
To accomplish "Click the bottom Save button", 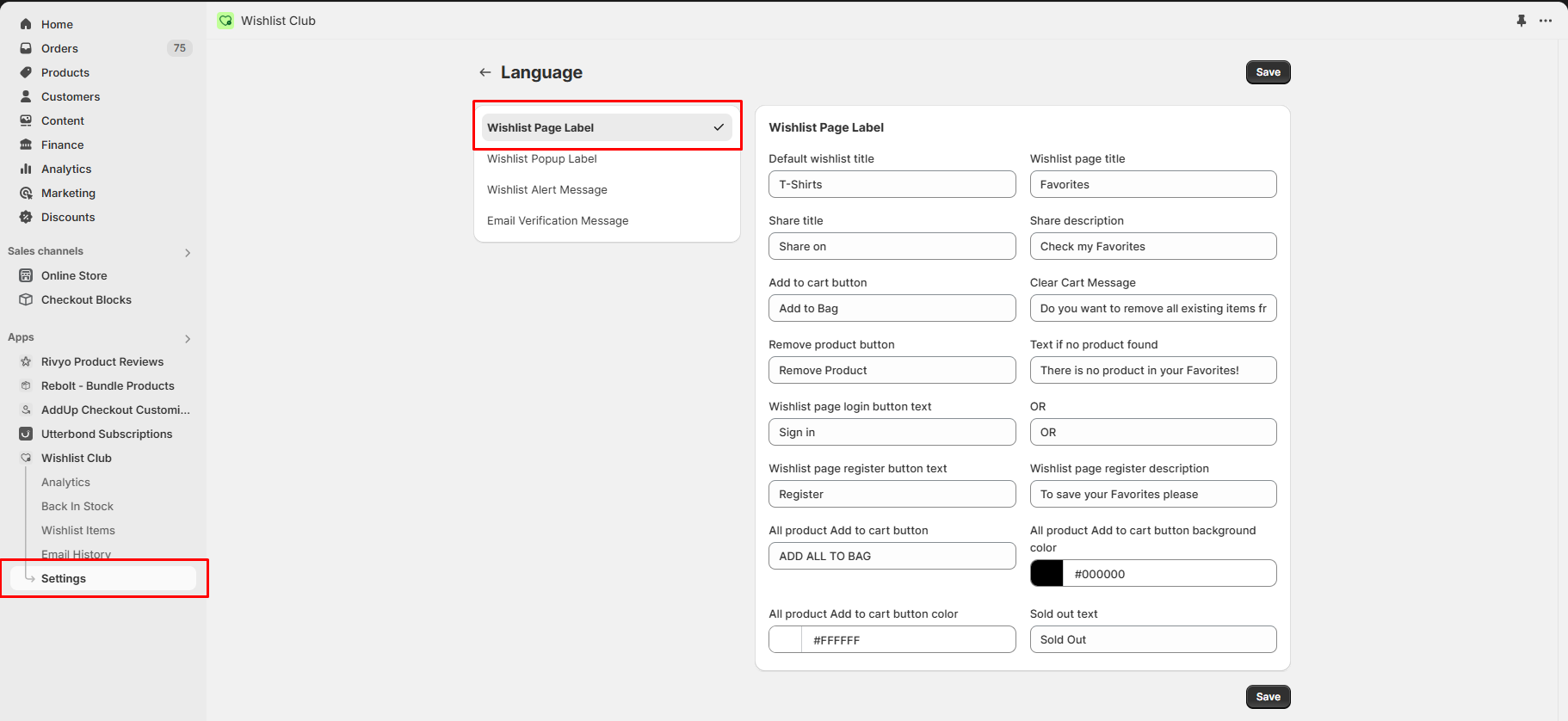I will (x=1268, y=697).
